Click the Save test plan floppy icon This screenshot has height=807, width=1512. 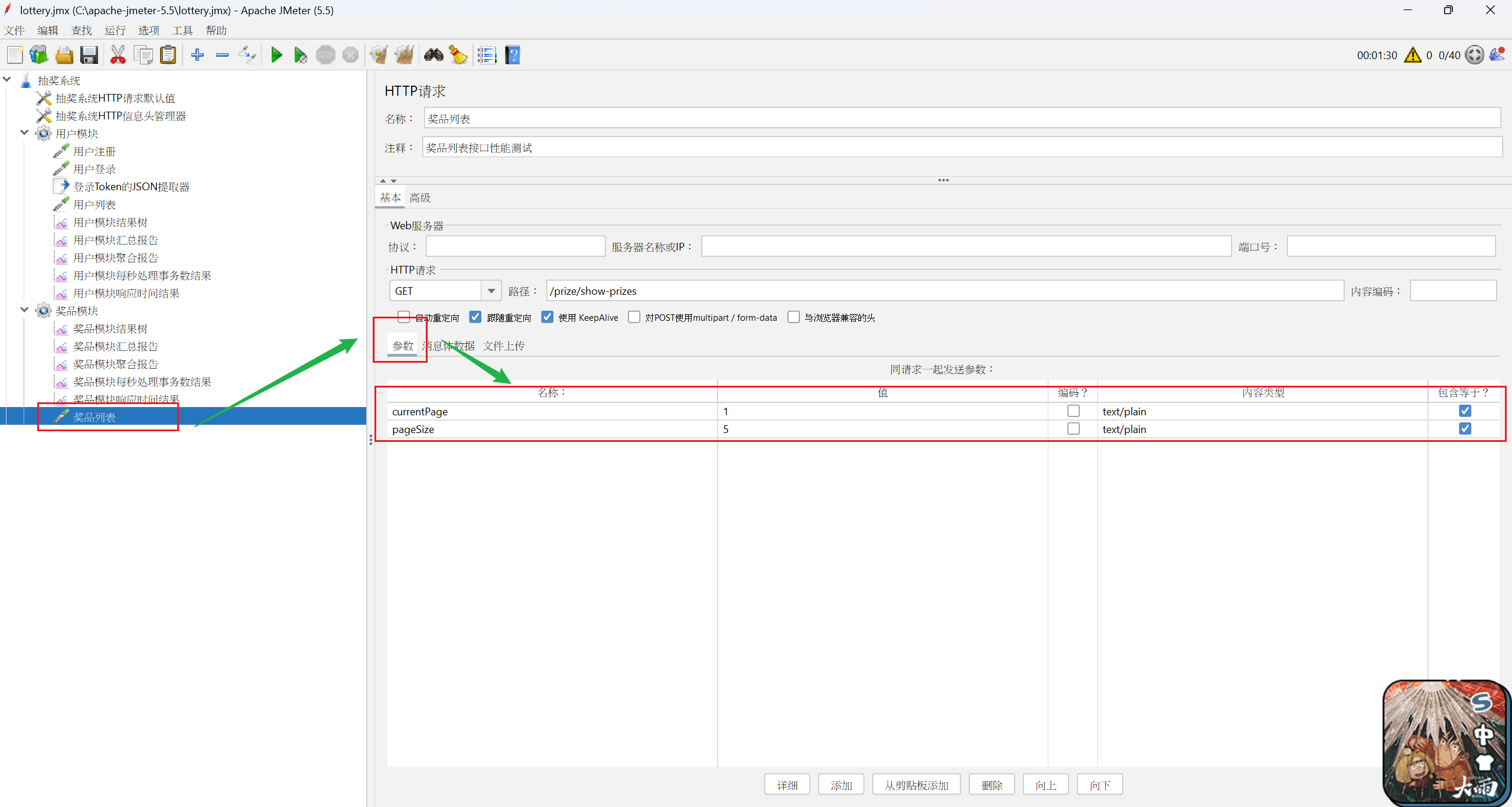click(x=89, y=56)
